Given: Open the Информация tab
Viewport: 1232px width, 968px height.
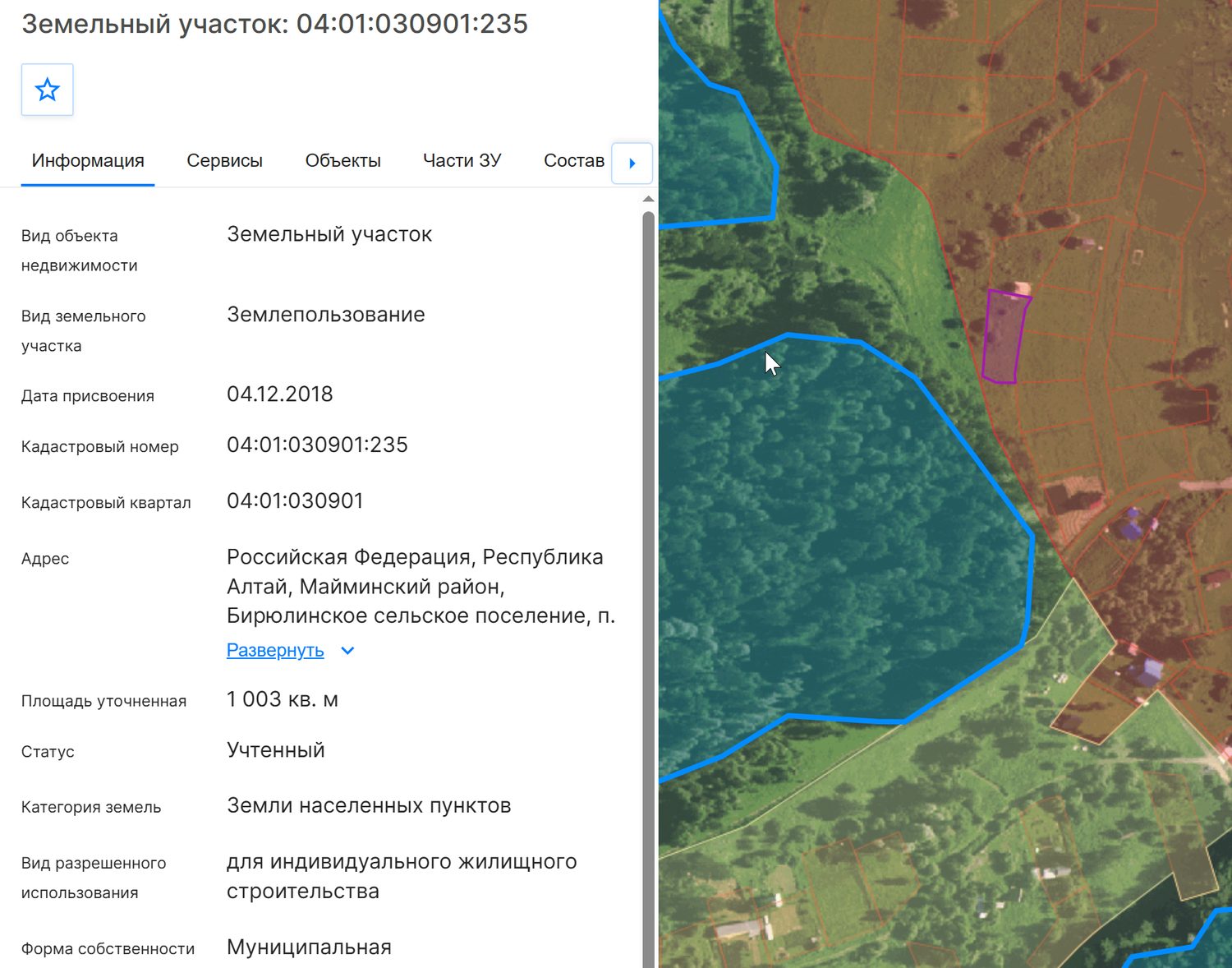Looking at the screenshot, I should (x=88, y=161).
